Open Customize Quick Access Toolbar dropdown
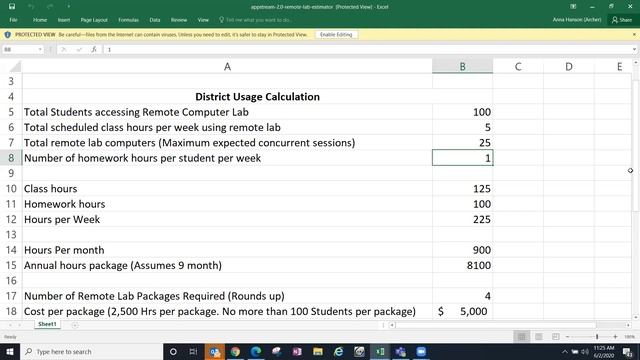The image size is (640, 360). (x=69, y=7)
